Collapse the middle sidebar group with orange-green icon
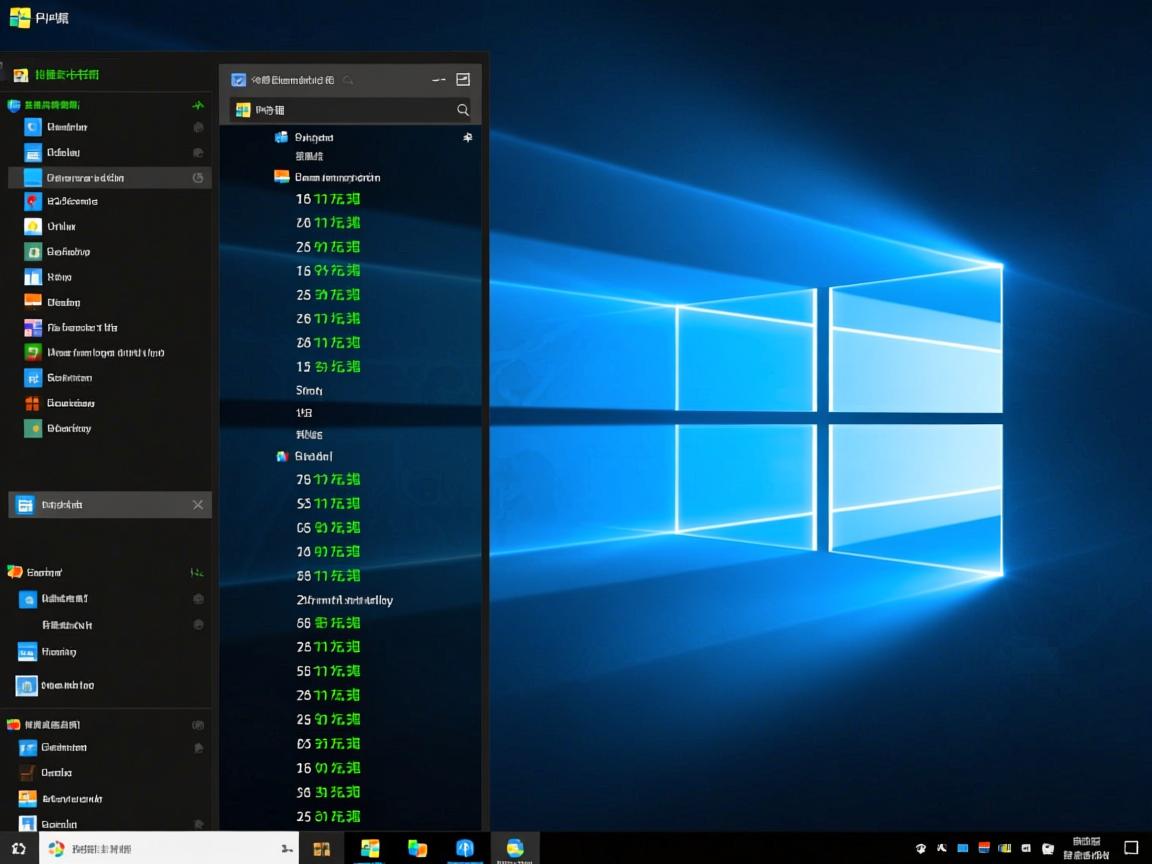 [15, 572]
